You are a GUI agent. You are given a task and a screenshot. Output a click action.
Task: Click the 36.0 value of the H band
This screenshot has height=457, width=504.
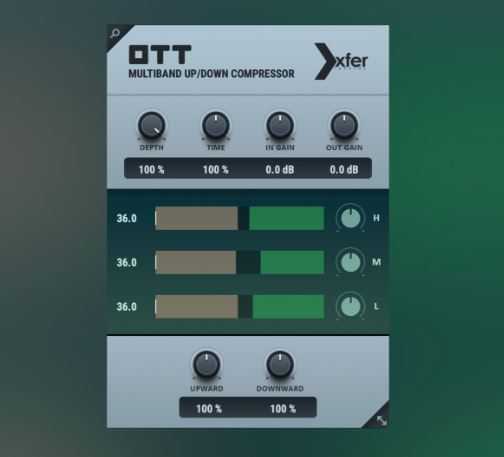click(126, 218)
